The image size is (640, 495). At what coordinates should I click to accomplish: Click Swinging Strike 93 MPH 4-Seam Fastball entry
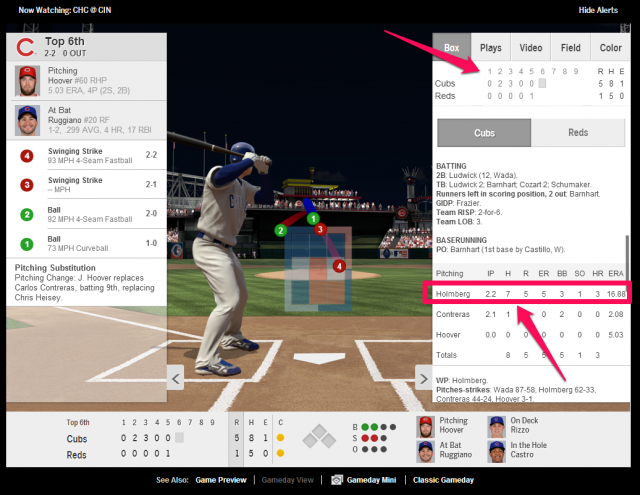[87, 155]
